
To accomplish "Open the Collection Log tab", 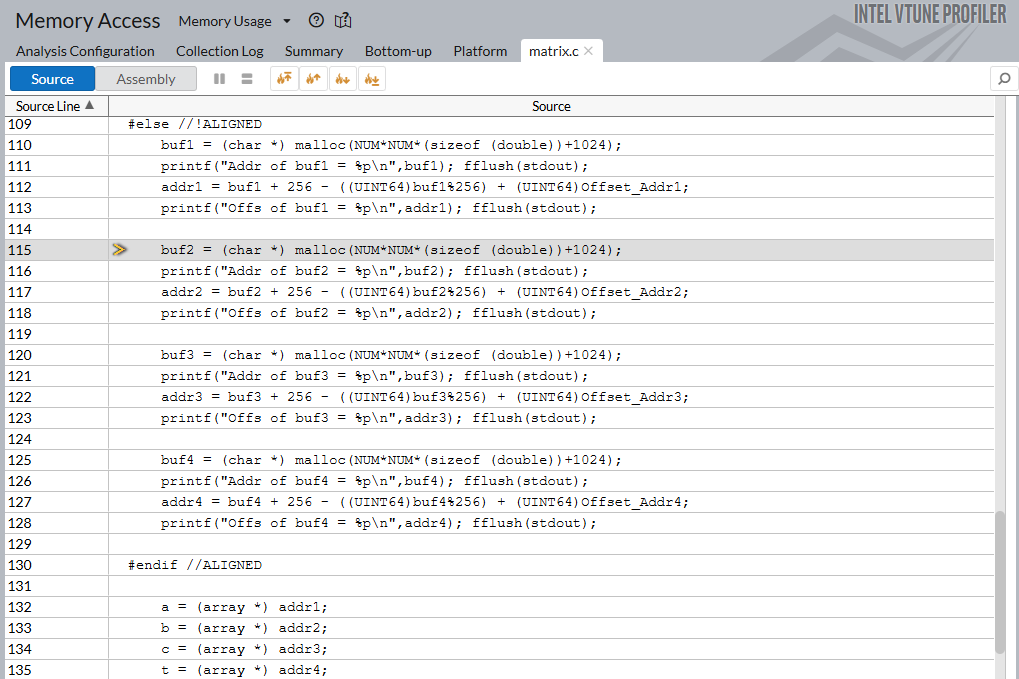I will 220,51.
